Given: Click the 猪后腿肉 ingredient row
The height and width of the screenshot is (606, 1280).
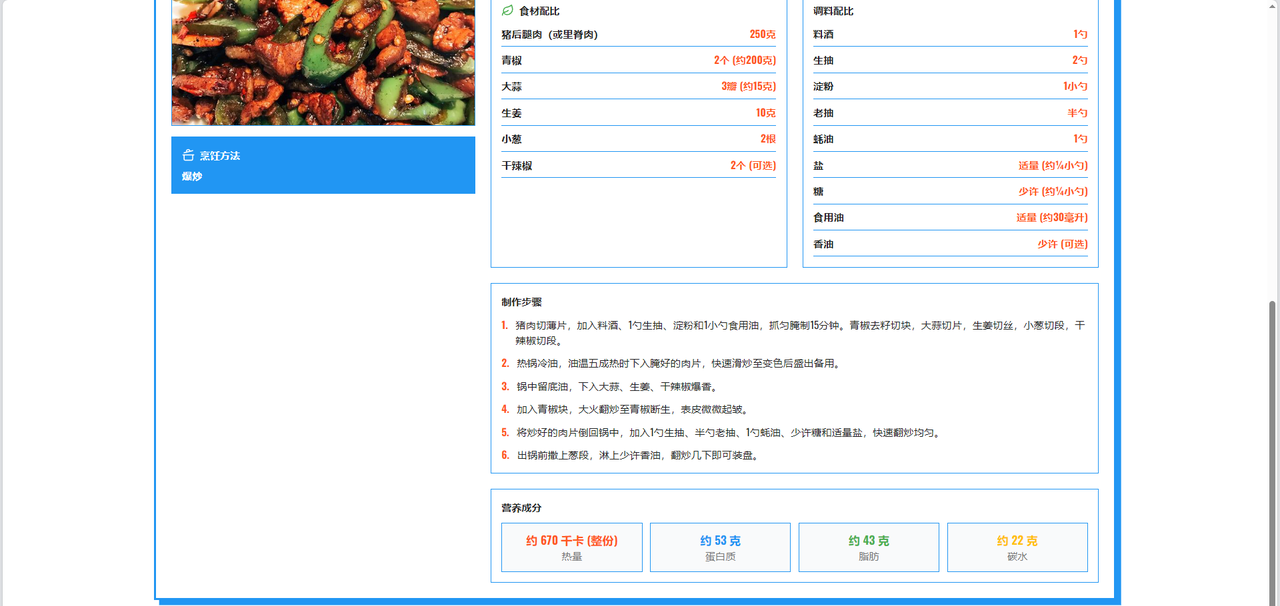Looking at the screenshot, I should coord(638,35).
